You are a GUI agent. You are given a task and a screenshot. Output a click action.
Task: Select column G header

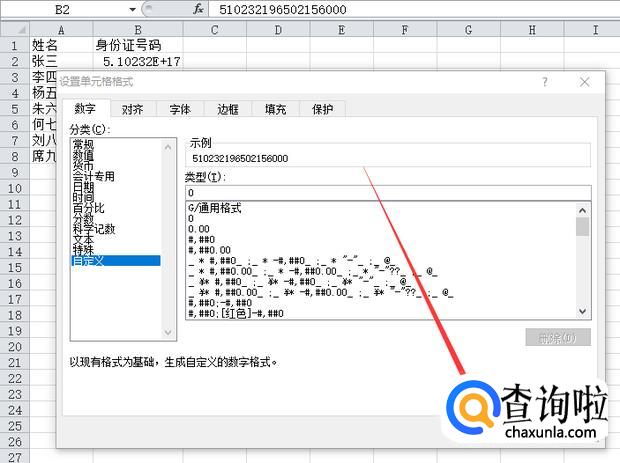pos(469,30)
